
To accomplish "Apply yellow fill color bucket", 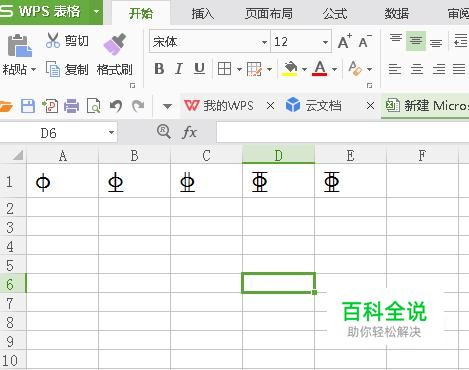I will click(290, 69).
